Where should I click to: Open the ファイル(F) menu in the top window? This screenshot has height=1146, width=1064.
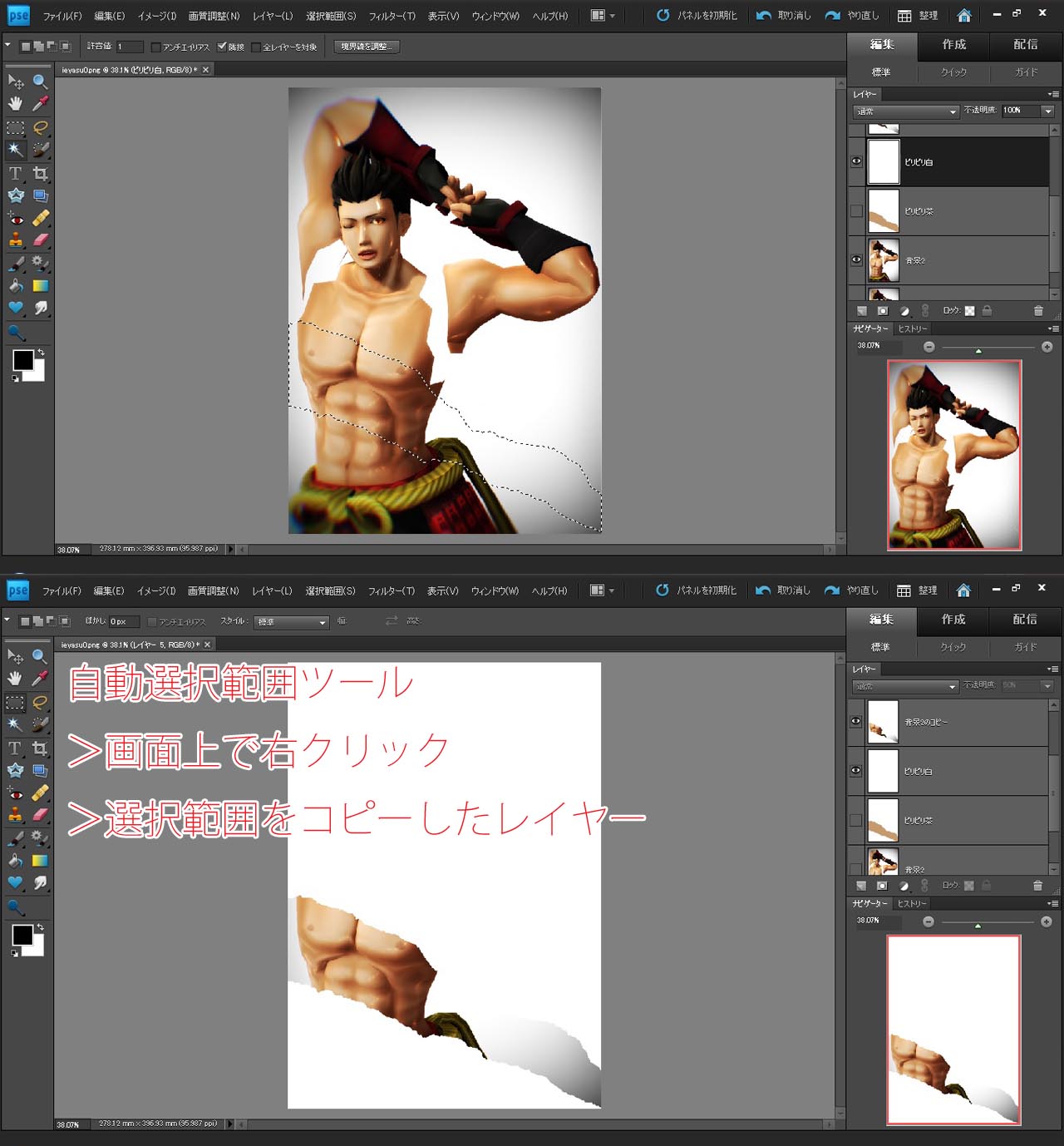point(62,16)
